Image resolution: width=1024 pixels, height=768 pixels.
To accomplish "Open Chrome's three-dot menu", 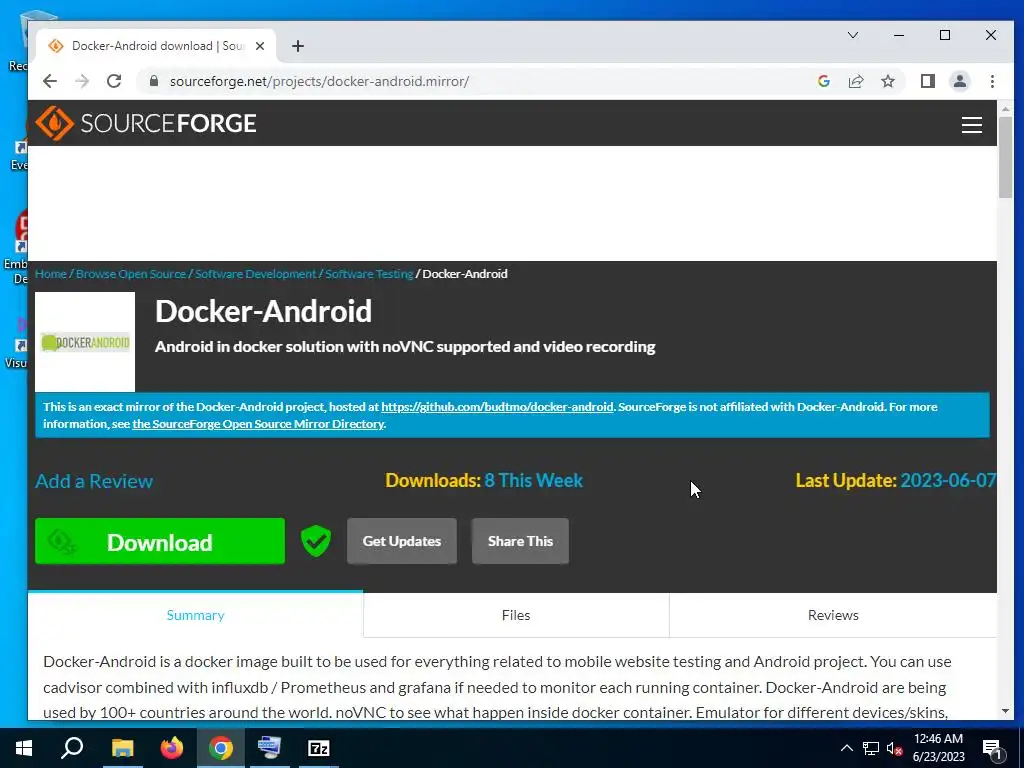I will 992,81.
